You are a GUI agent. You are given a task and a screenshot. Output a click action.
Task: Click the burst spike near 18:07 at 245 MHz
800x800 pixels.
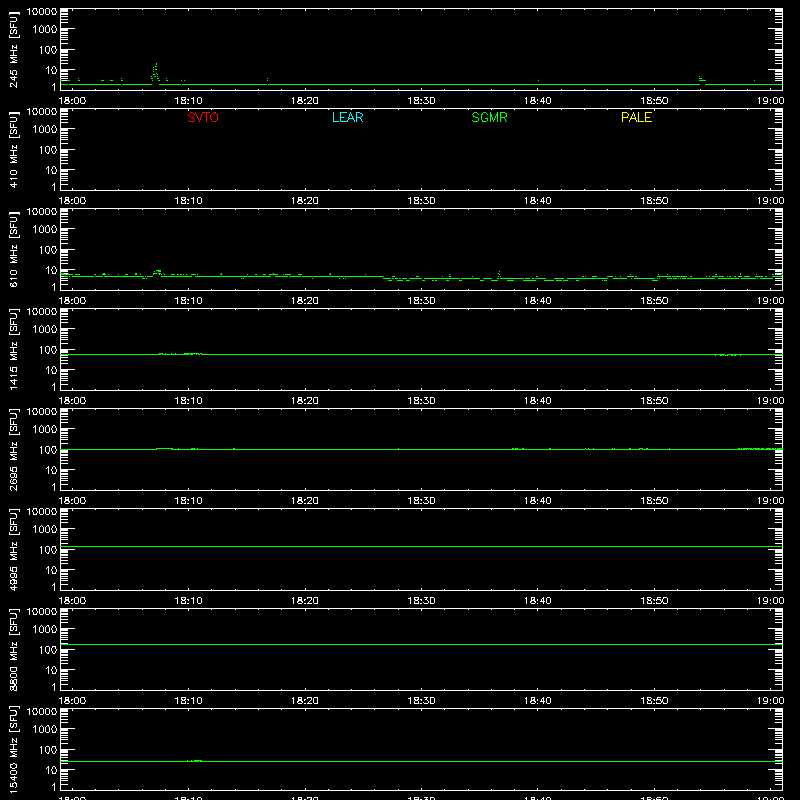[156, 72]
